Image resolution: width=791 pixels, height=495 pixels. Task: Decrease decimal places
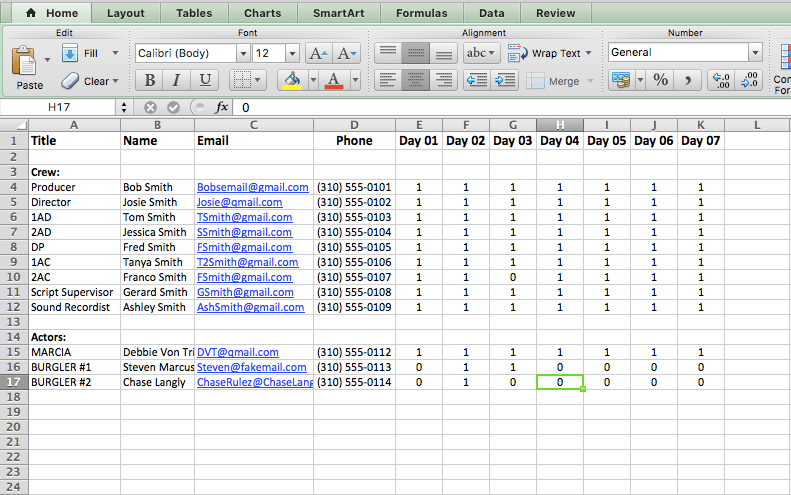[x=749, y=80]
